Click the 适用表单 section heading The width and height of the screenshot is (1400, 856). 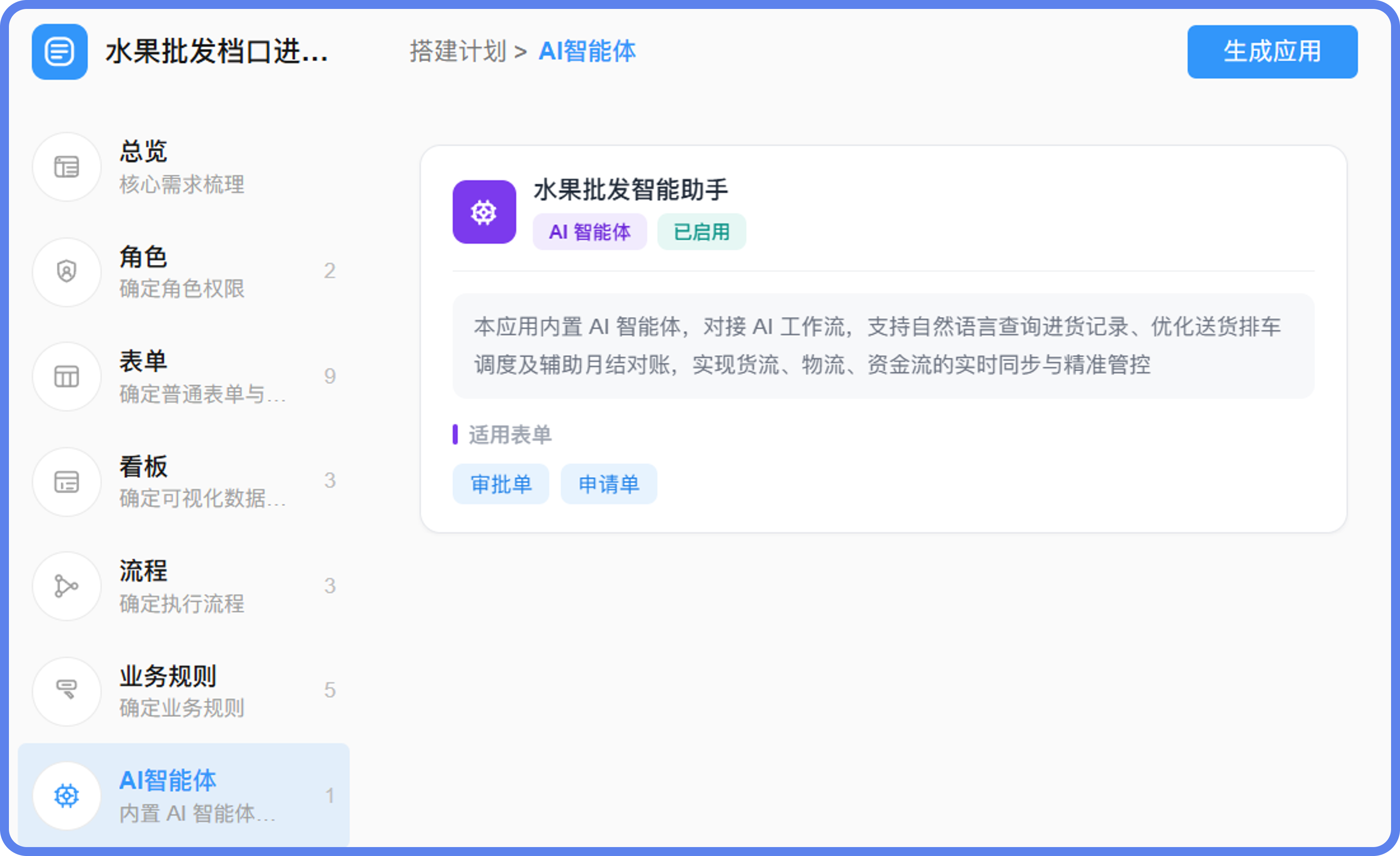pos(510,435)
